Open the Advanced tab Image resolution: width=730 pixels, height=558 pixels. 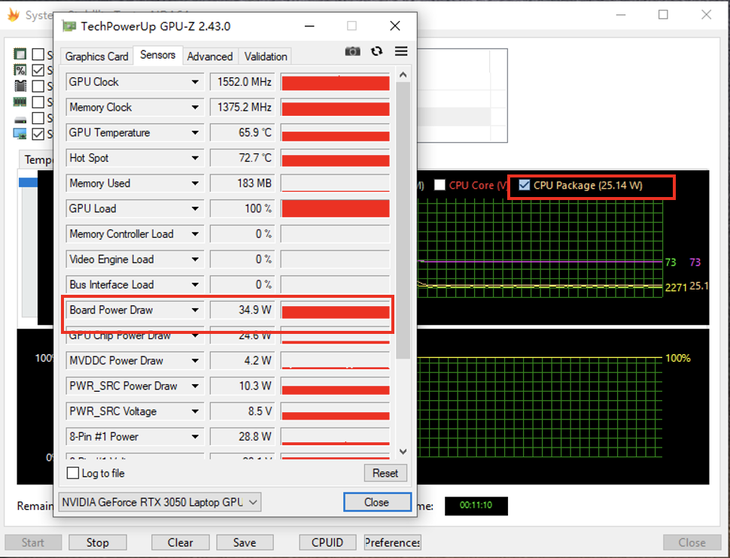[x=210, y=57]
